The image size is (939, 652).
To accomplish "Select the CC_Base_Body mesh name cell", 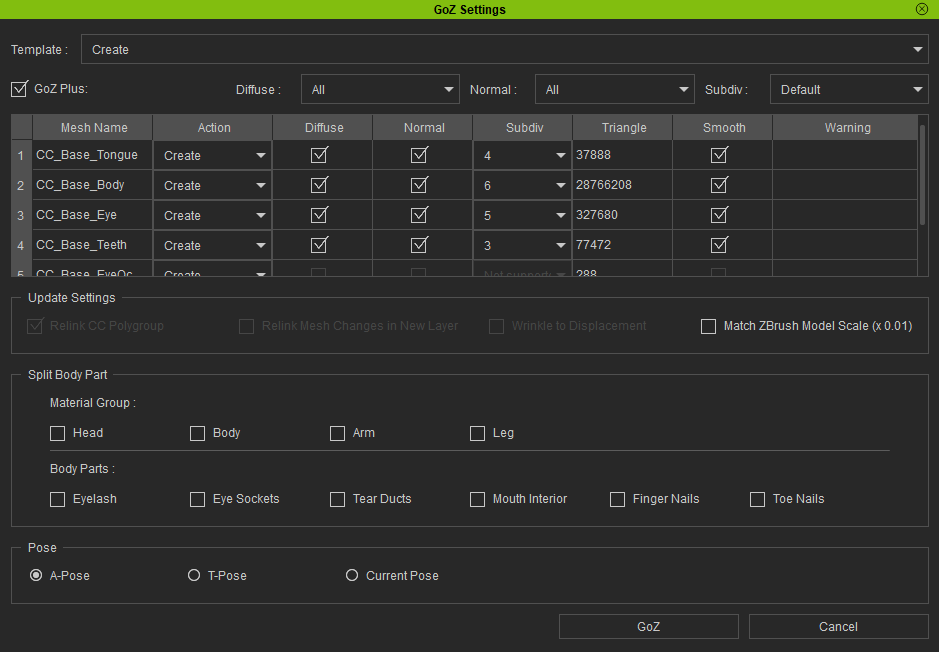I will tap(93, 185).
